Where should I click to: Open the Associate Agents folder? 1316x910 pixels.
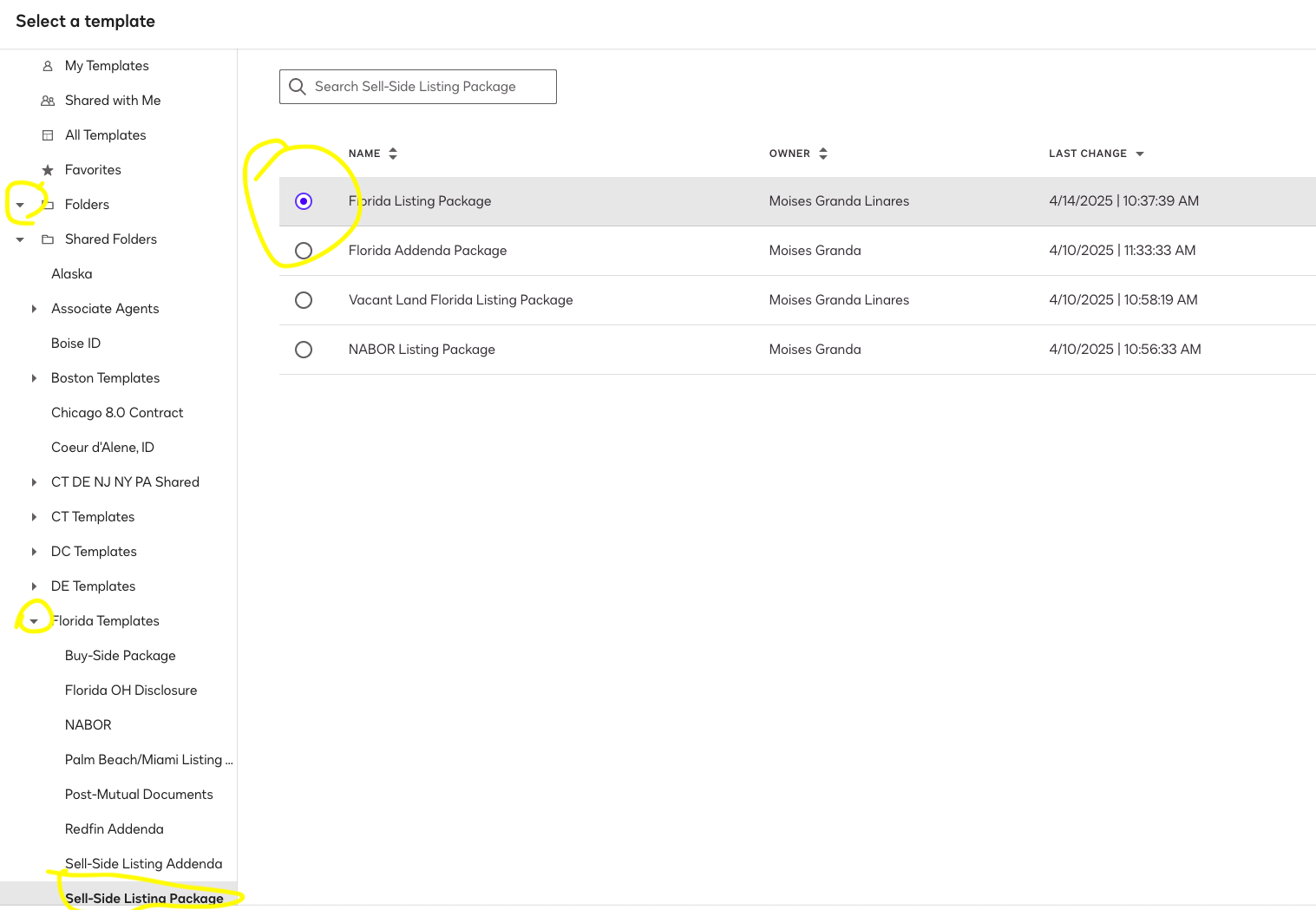[105, 309]
